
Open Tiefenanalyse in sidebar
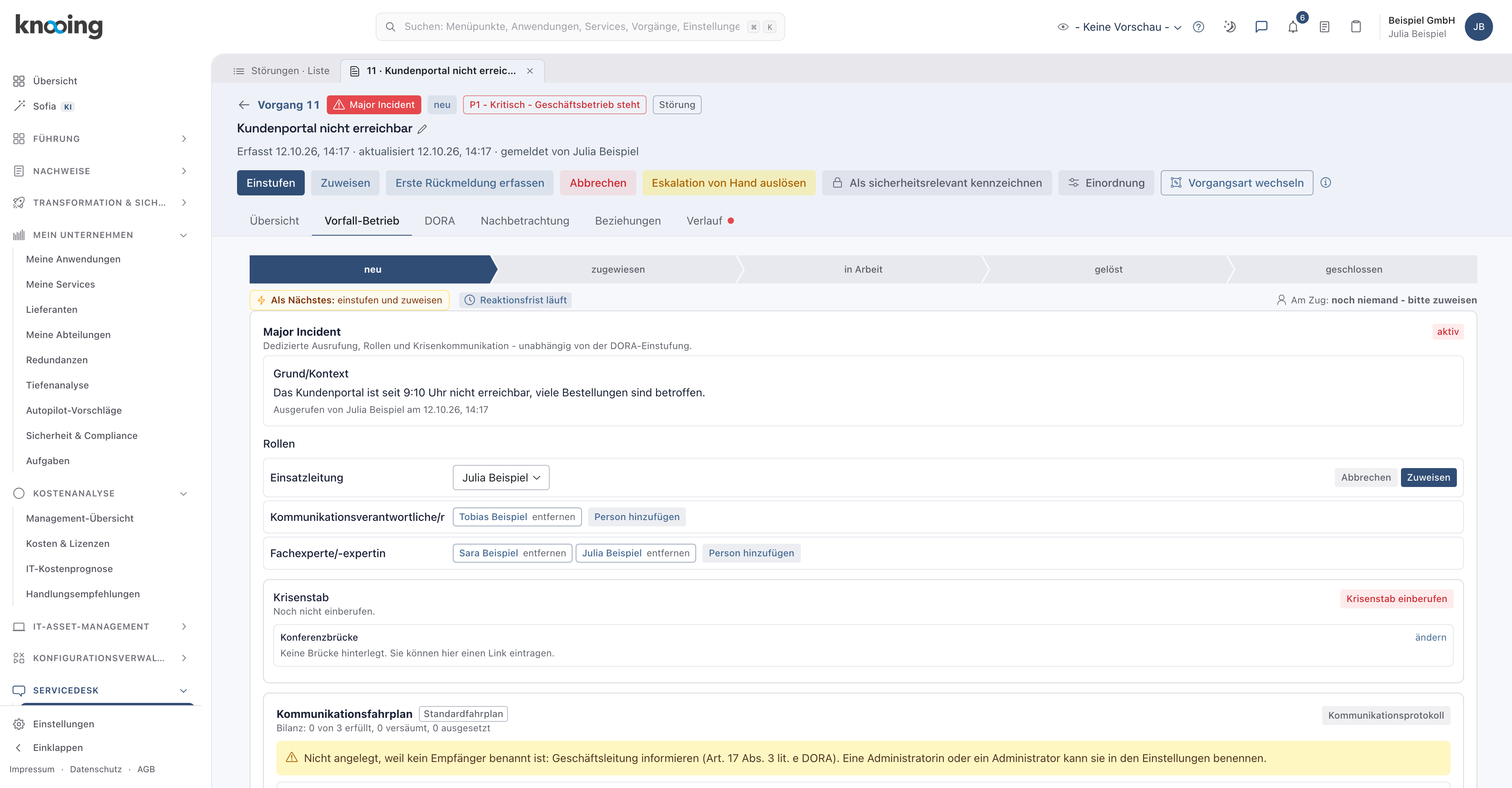tap(57, 385)
